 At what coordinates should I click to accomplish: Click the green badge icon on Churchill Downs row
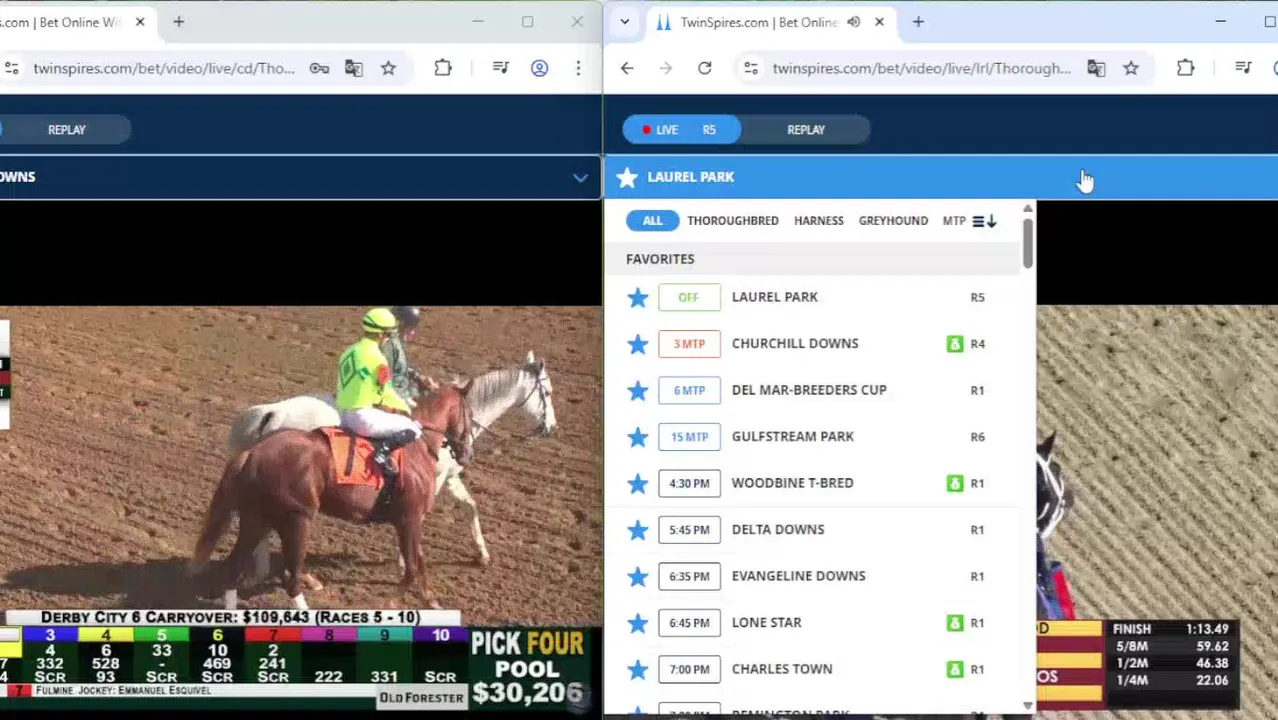[954, 344]
